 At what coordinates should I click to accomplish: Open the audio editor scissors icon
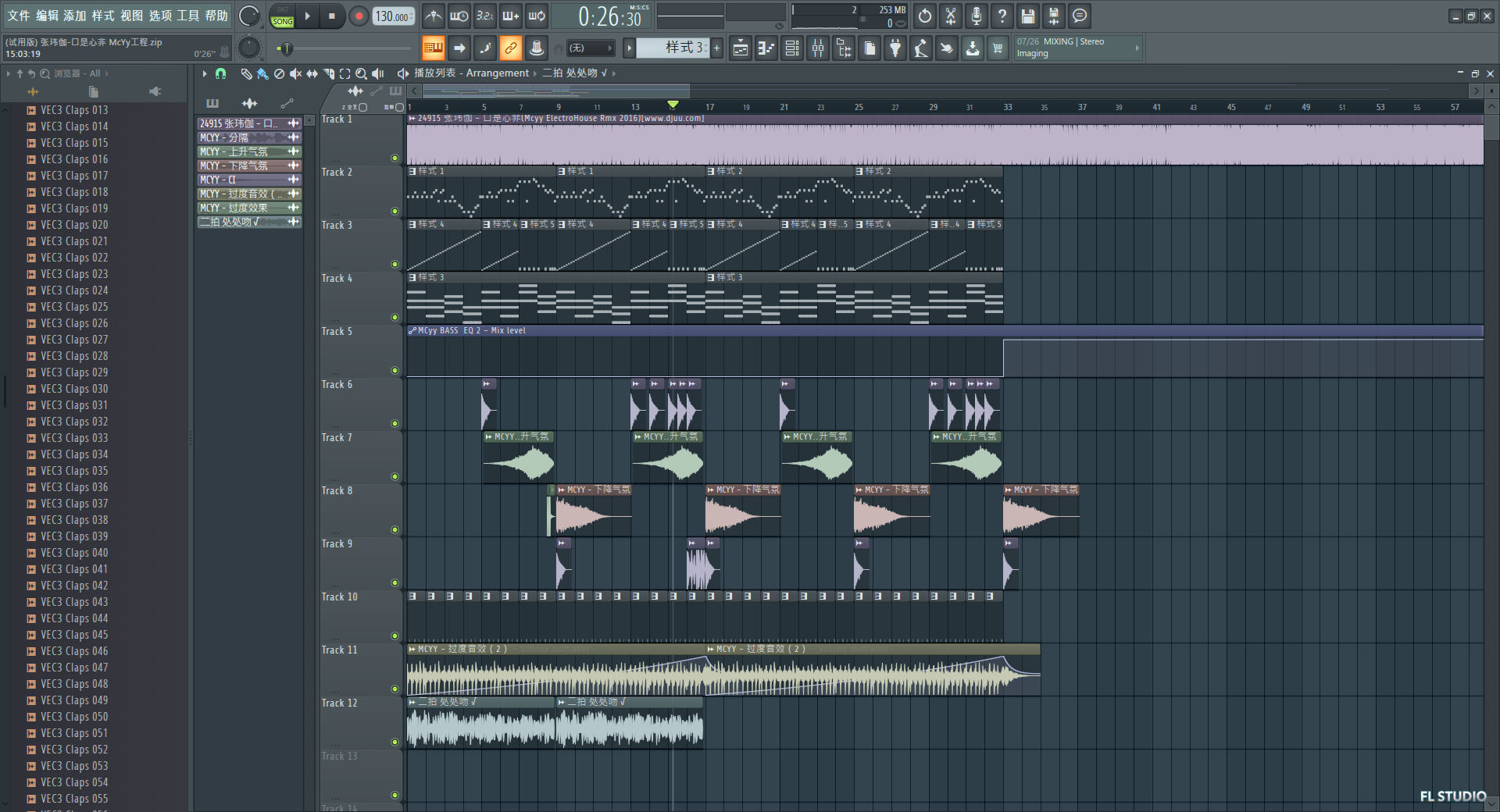[951, 16]
